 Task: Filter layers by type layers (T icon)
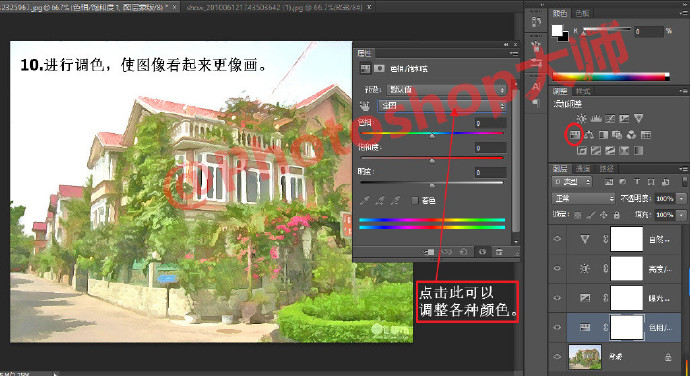(637, 181)
